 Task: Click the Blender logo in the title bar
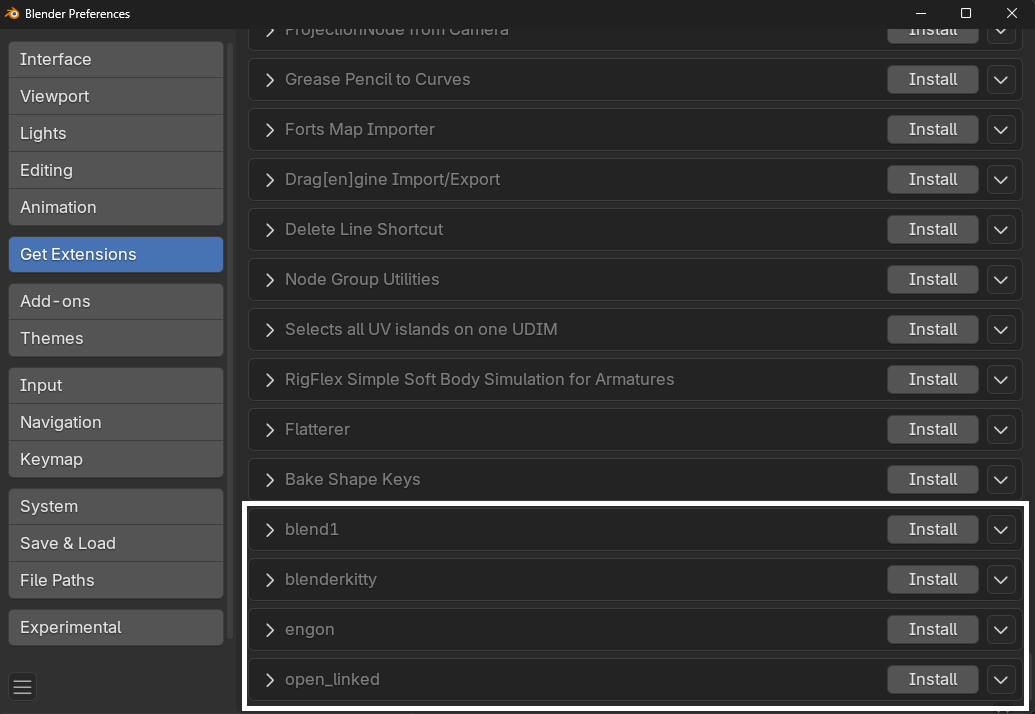(12, 13)
